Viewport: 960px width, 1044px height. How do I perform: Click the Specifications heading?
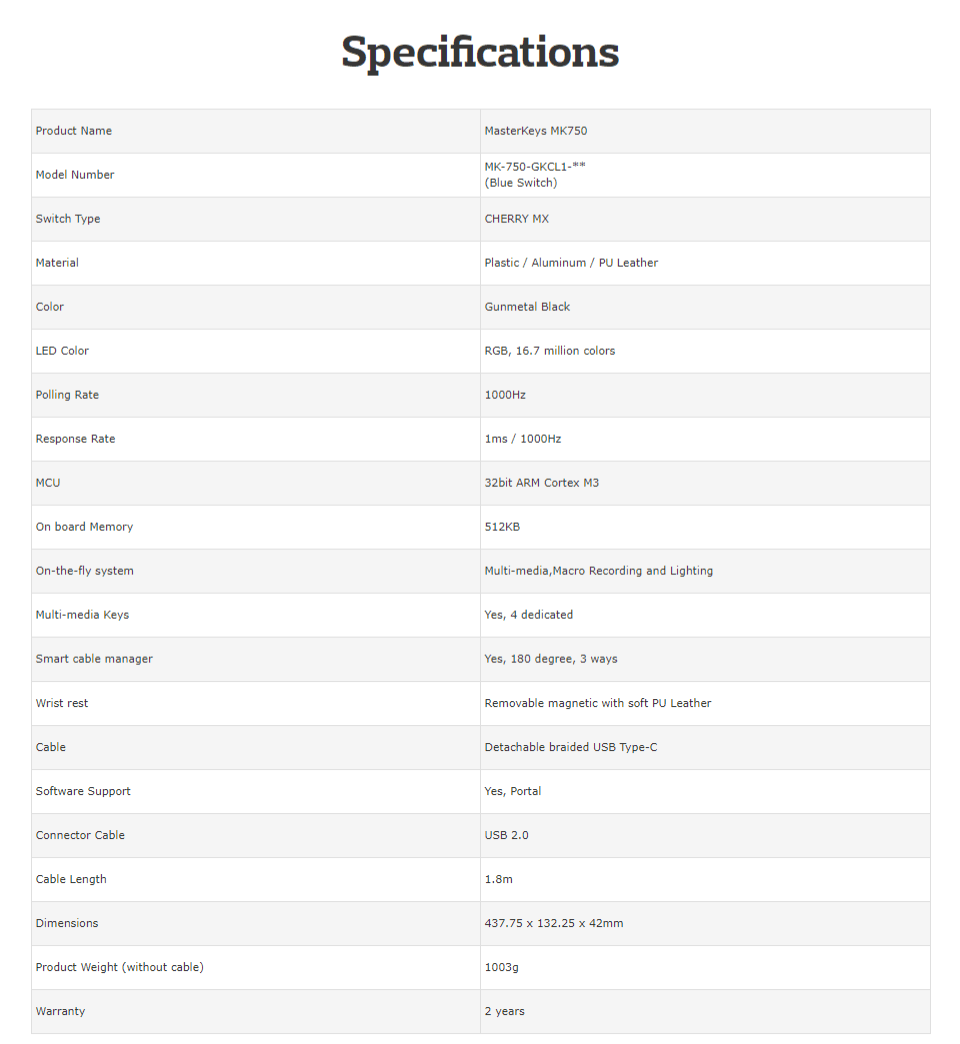pyautogui.click(x=480, y=52)
